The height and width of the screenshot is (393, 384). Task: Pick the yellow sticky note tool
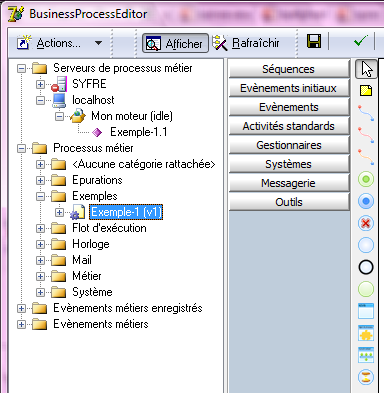click(x=366, y=91)
